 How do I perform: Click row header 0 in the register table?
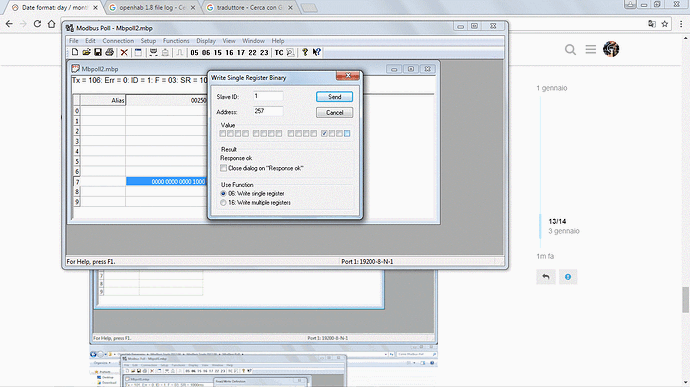pyautogui.click(x=77, y=111)
